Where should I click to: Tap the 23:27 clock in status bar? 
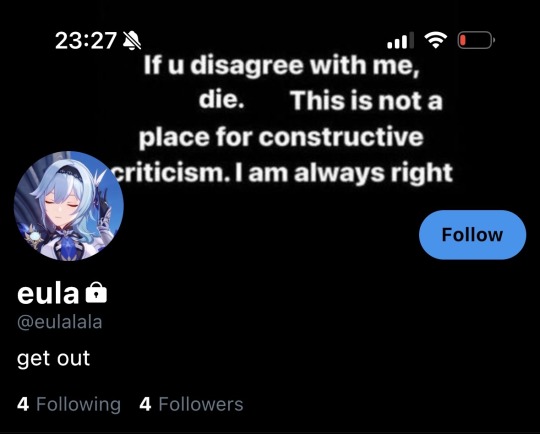(x=86, y=41)
